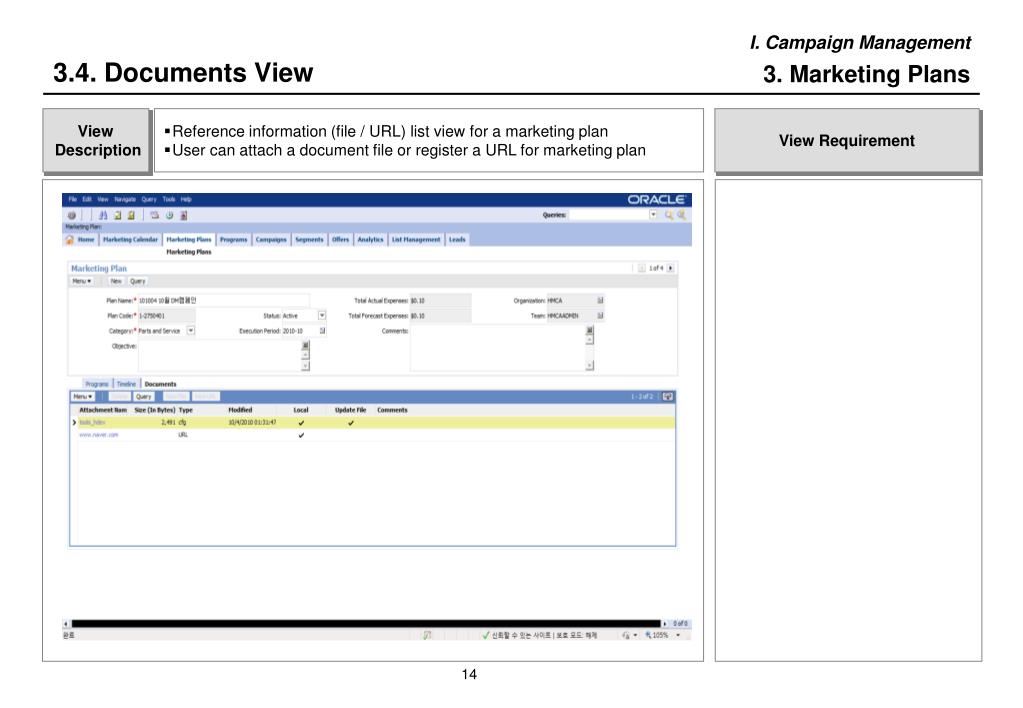Click the browser zoom 105% icon

point(649,635)
